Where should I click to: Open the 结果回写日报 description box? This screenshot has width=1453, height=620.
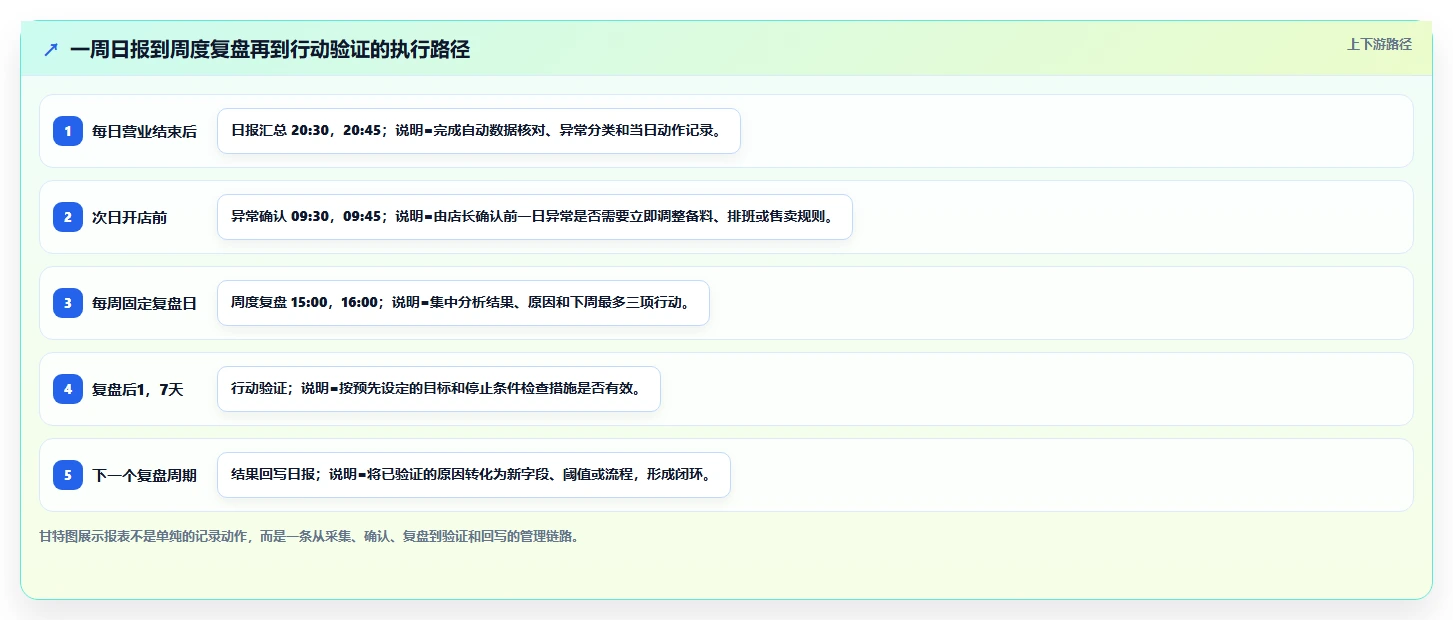click(474, 475)
